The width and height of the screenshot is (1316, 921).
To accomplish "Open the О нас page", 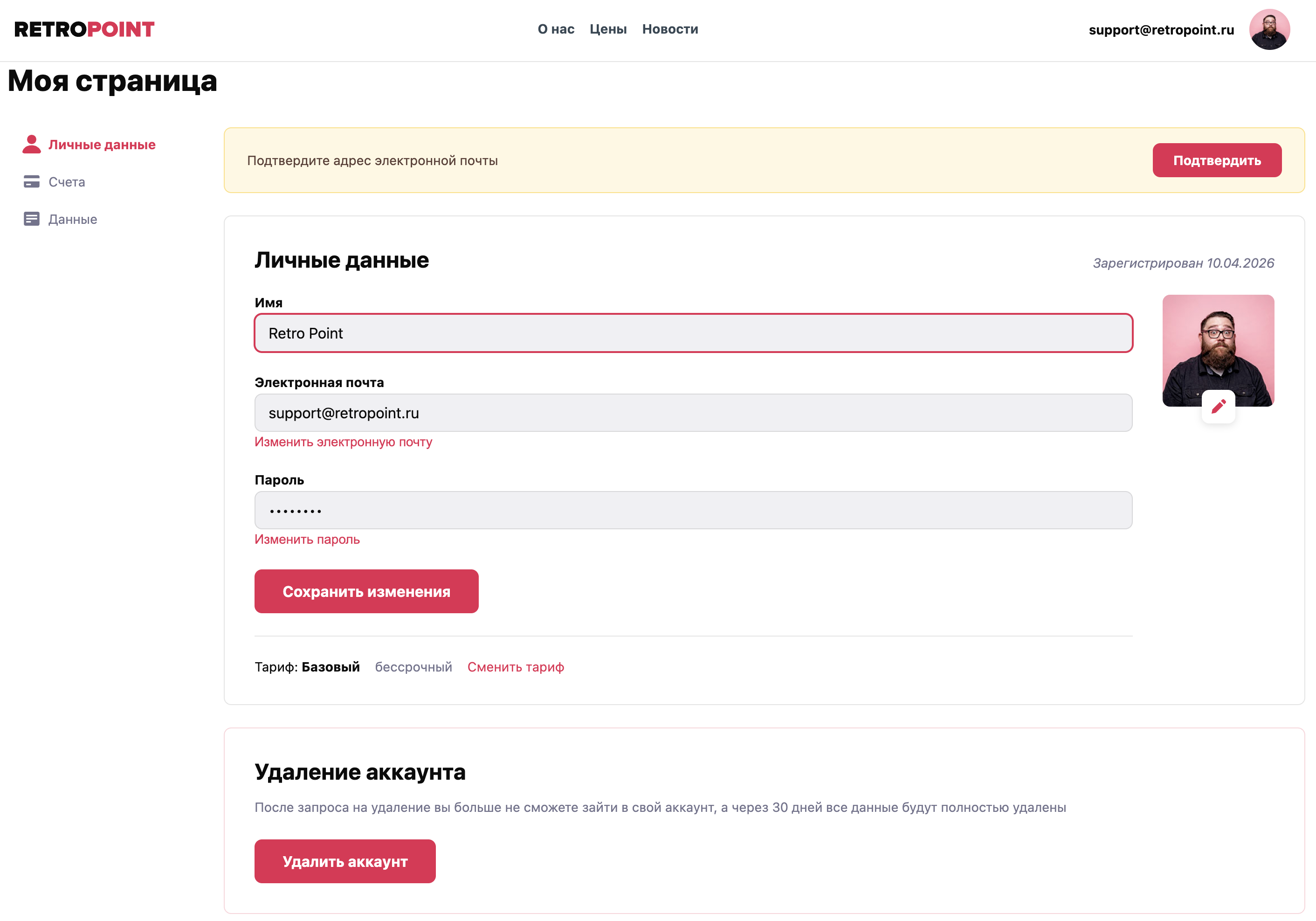I will (x=555, y=28).
